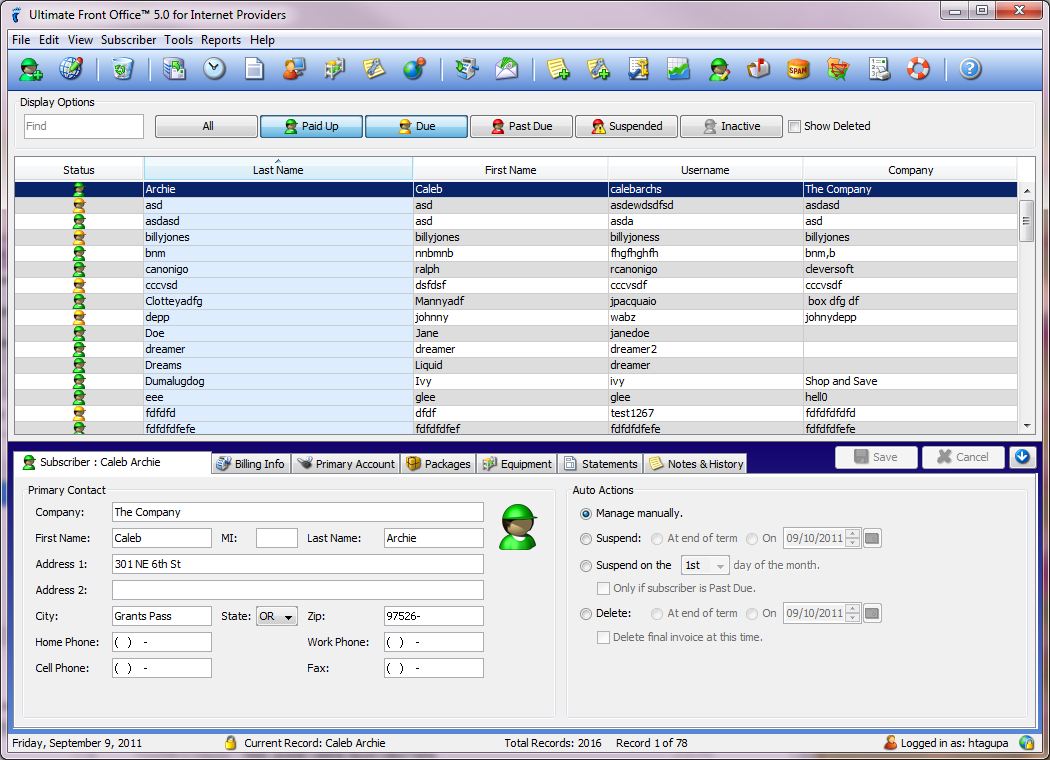Click the cash register toolbar icon
Image resolution: width=1050 pixels, height=760 pixels.
pyautogui.click(x=466, y=69)
